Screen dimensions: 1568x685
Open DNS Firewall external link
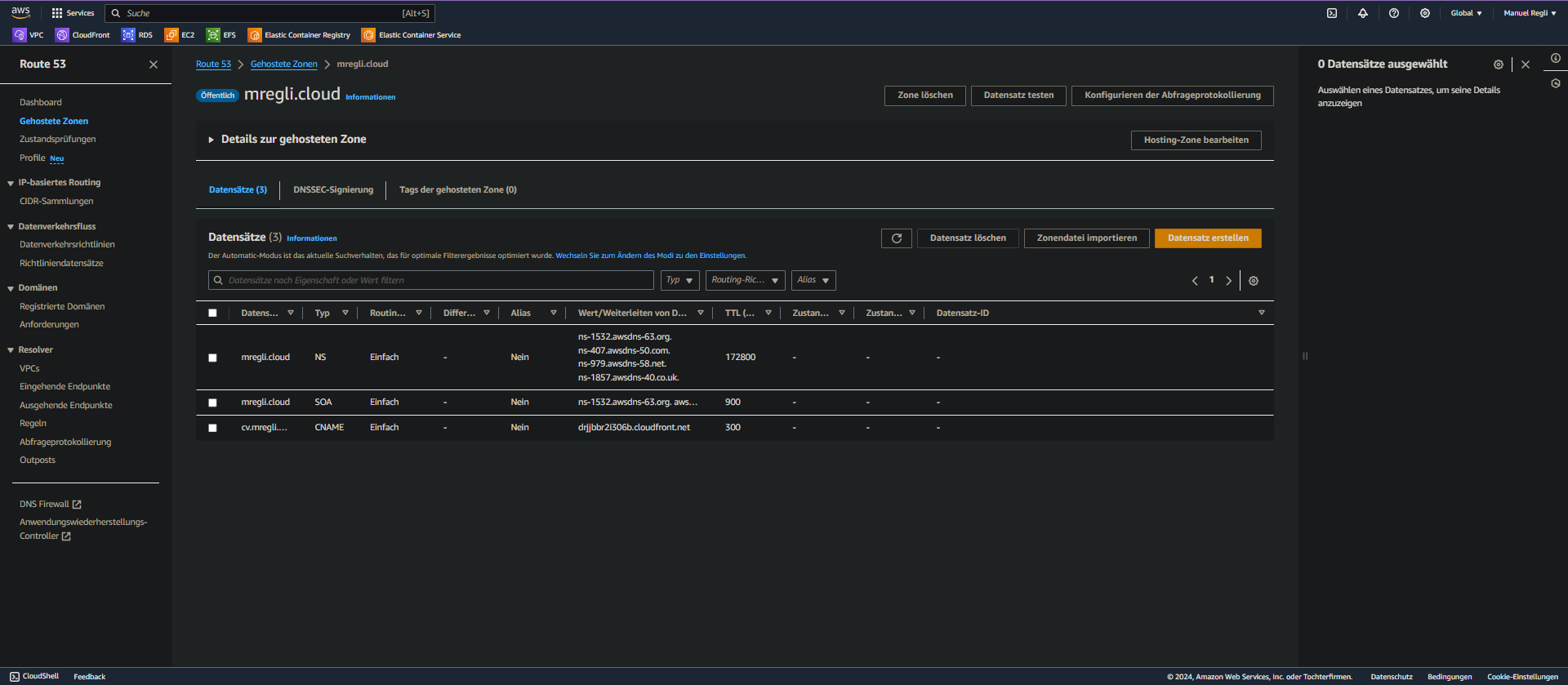(x=51, y=505)
